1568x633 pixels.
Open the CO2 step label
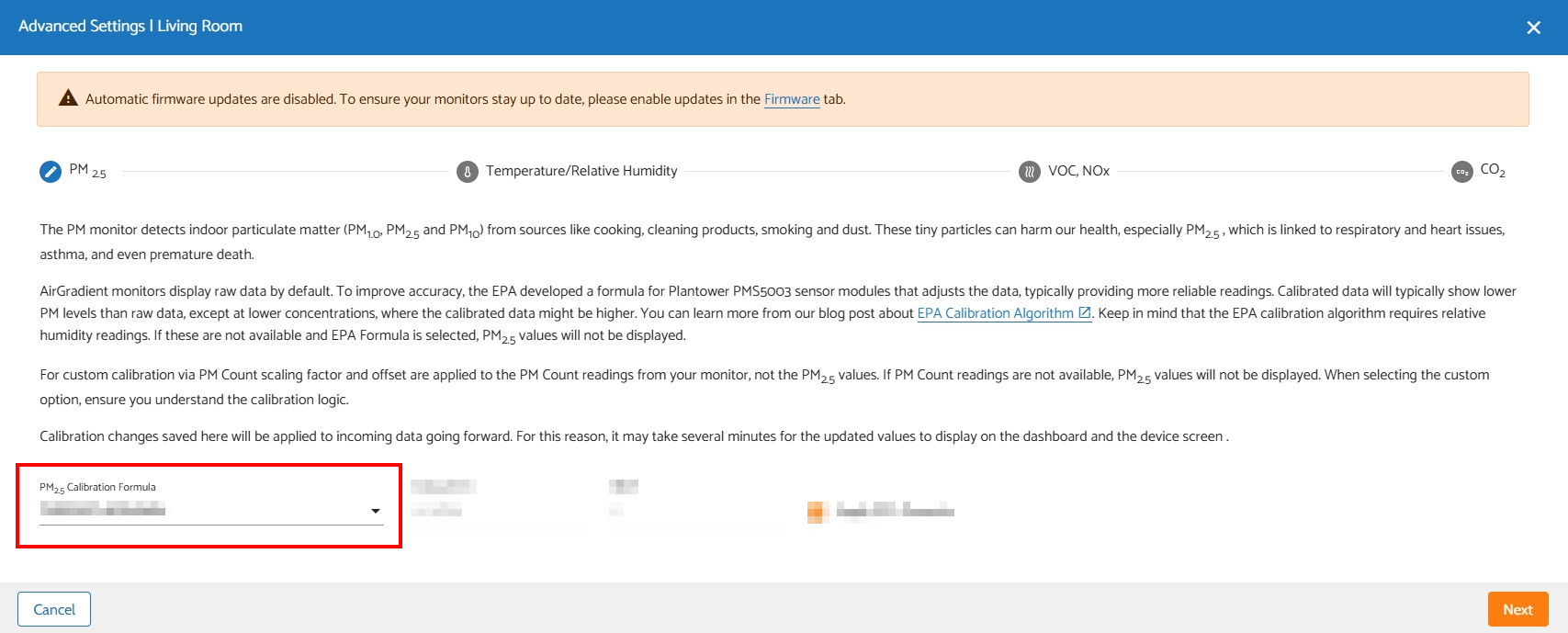tap(1493, 171)
